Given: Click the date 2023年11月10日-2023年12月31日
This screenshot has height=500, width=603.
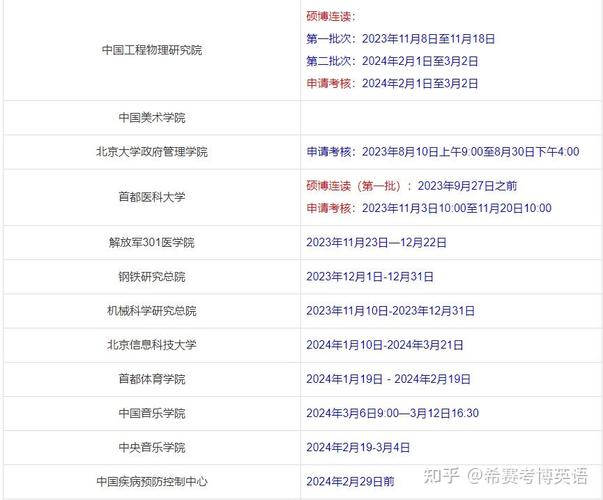Looking at the screenshot, I should pos(390,311).
